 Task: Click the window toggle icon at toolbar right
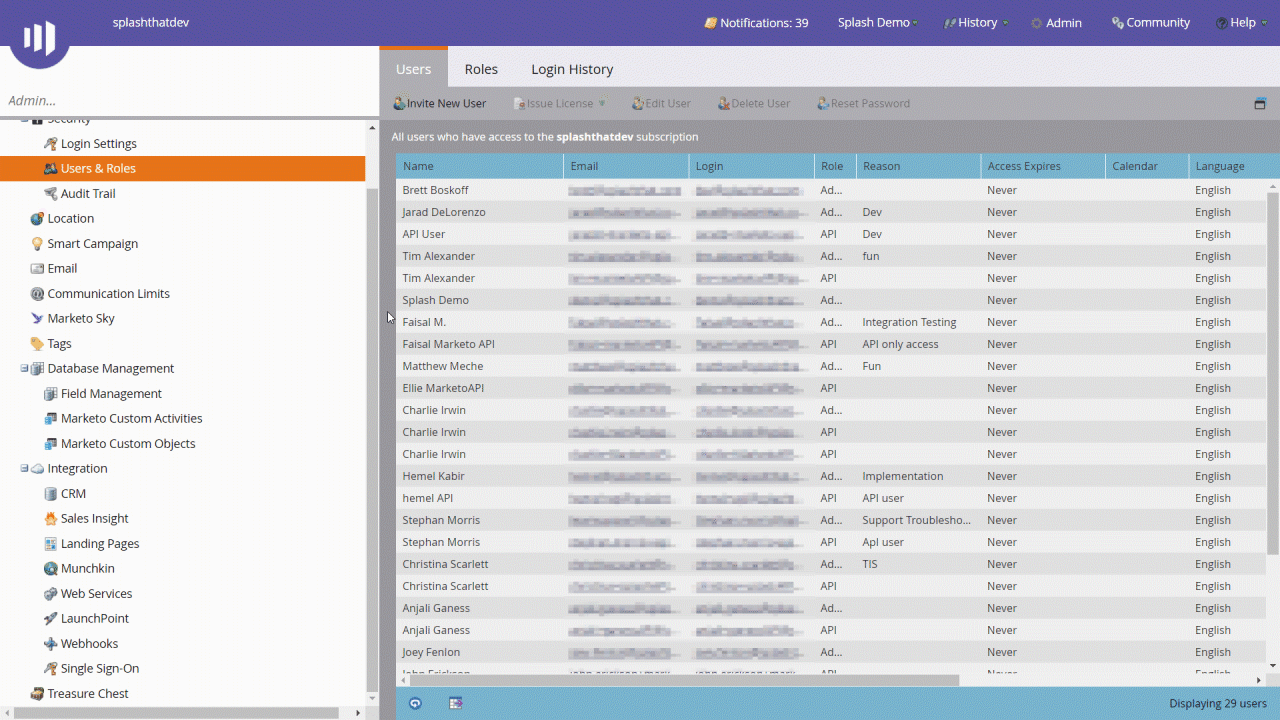(1260, 104)
